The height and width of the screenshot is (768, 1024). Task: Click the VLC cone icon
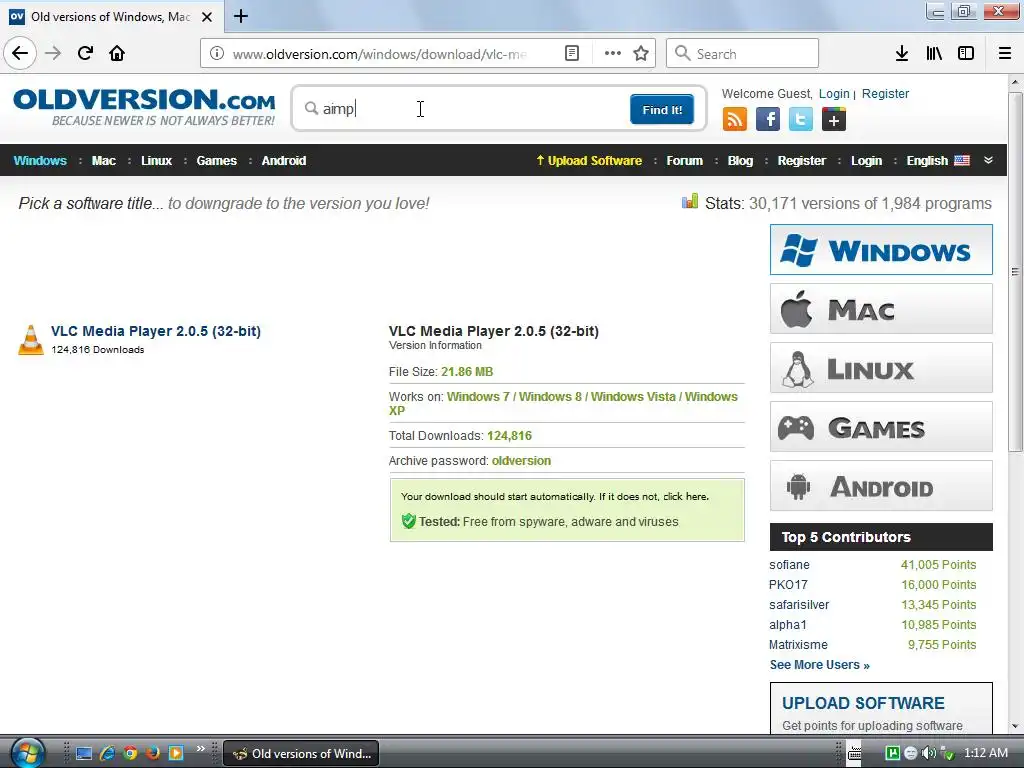(31, 340)
